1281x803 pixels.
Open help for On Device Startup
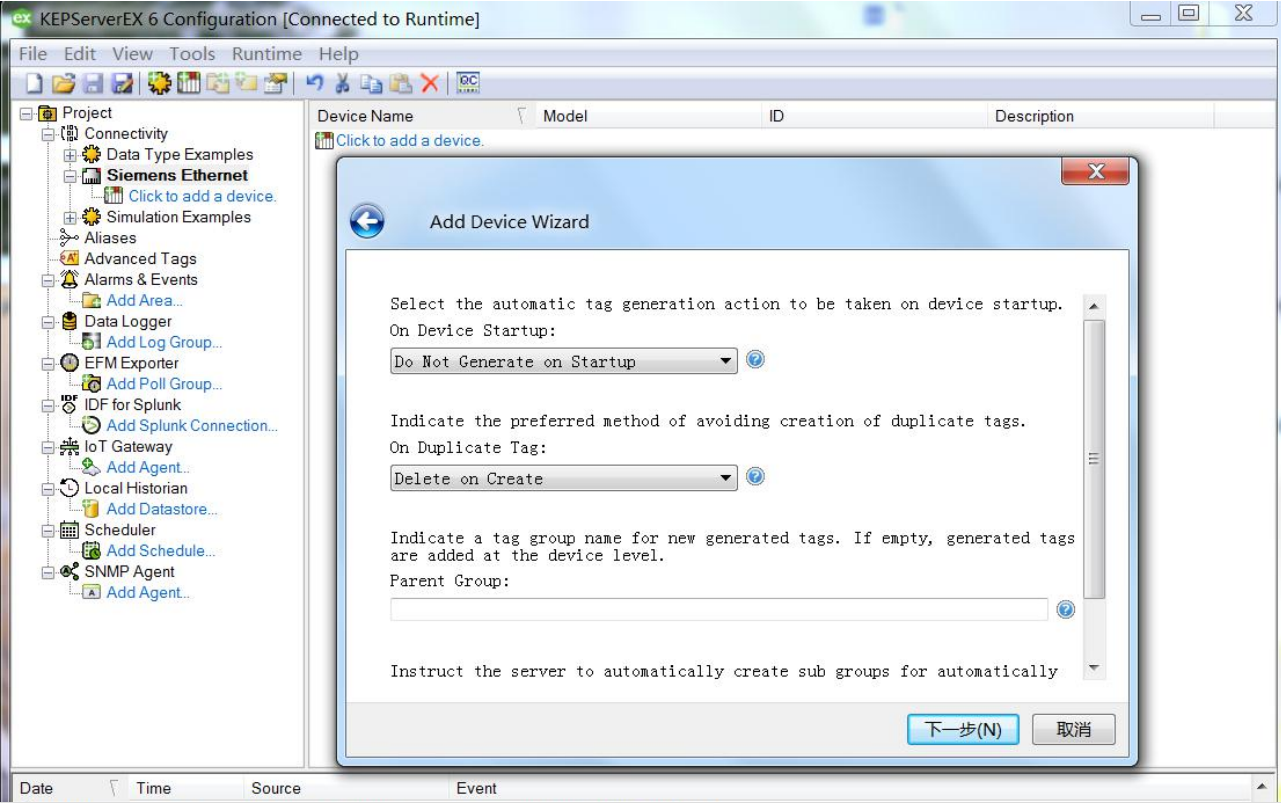click(x=756, y=359)
